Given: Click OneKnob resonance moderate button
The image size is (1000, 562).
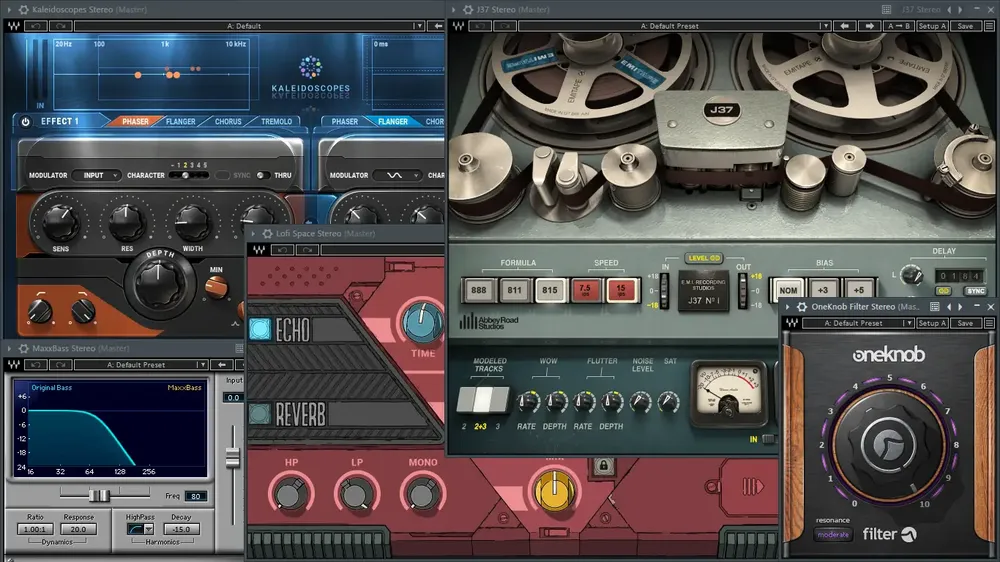Looking at the screenshot, I should pos(833,535).
